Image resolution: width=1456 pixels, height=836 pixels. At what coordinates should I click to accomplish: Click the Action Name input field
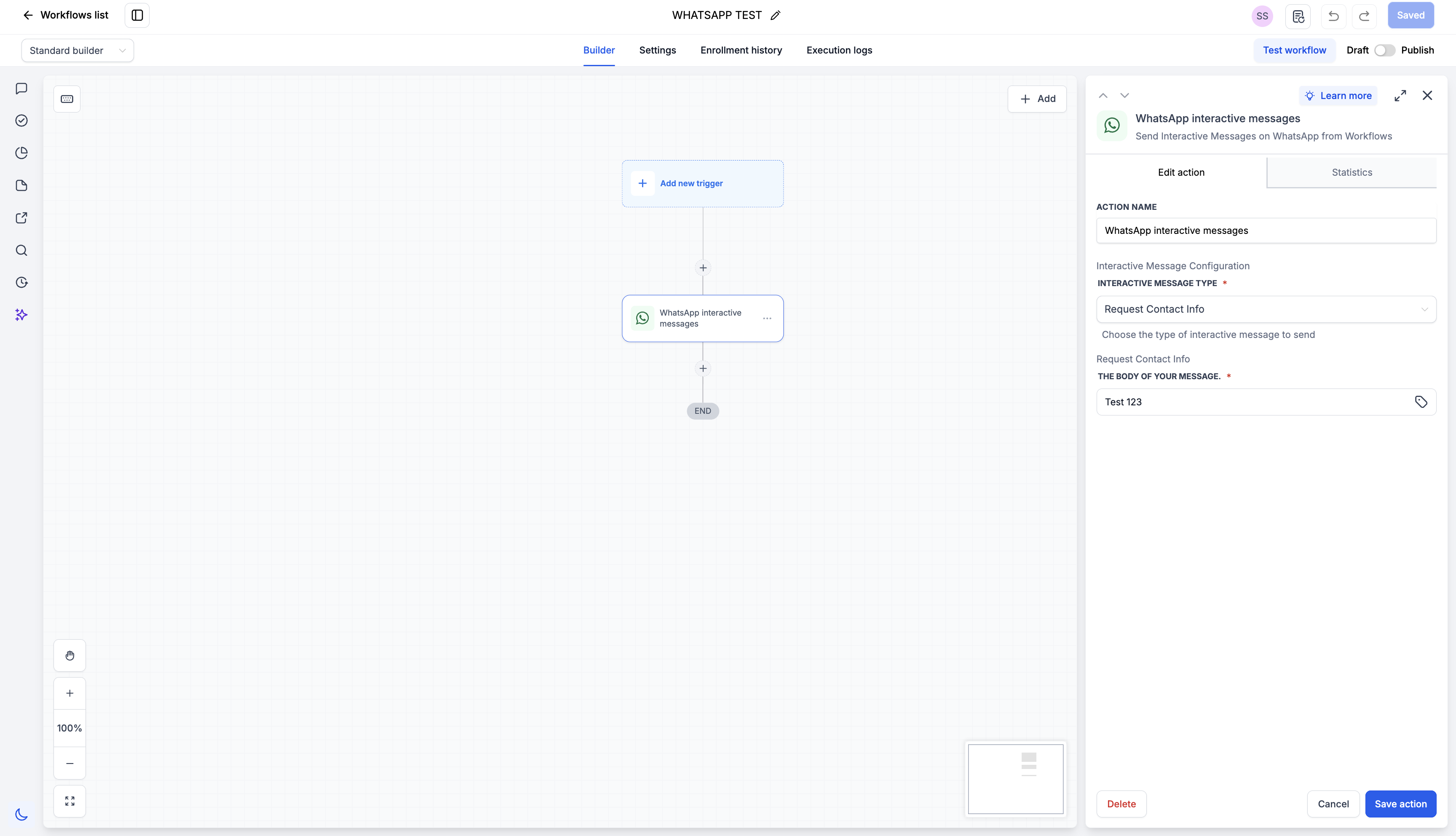coord(1266,230)
